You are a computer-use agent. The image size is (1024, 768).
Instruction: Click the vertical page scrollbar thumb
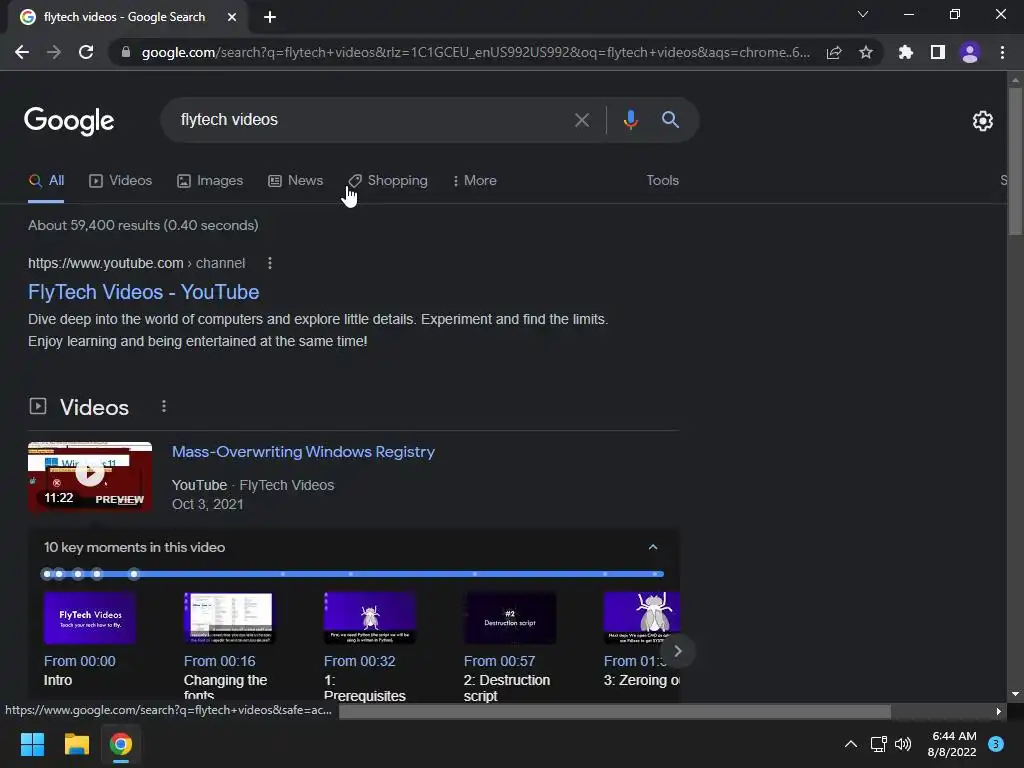pyautogui.click(x=1015, y=161)
